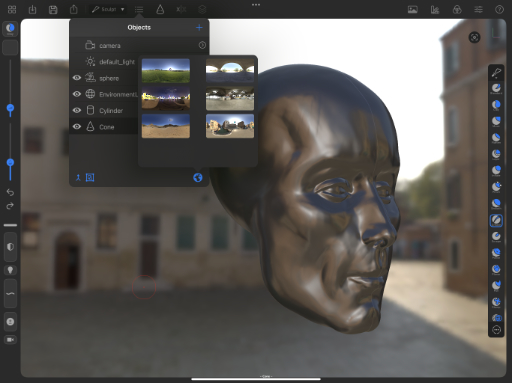Toggle the mask shield button
The image size is (512, 383).
click(10, 247)
